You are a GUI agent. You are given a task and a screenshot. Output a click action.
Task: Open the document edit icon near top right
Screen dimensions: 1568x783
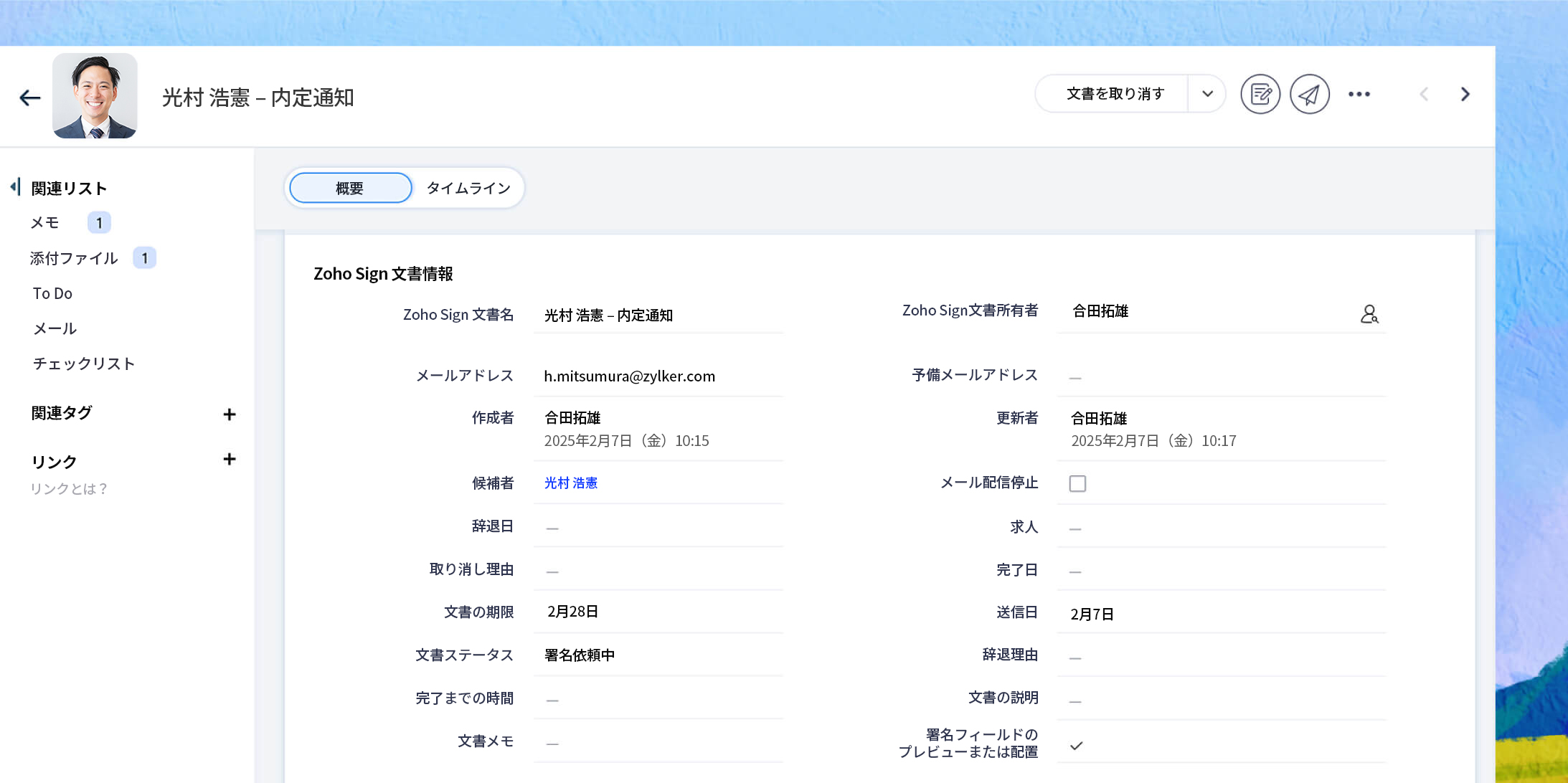pyautogui.click(x=1260, y=93)
